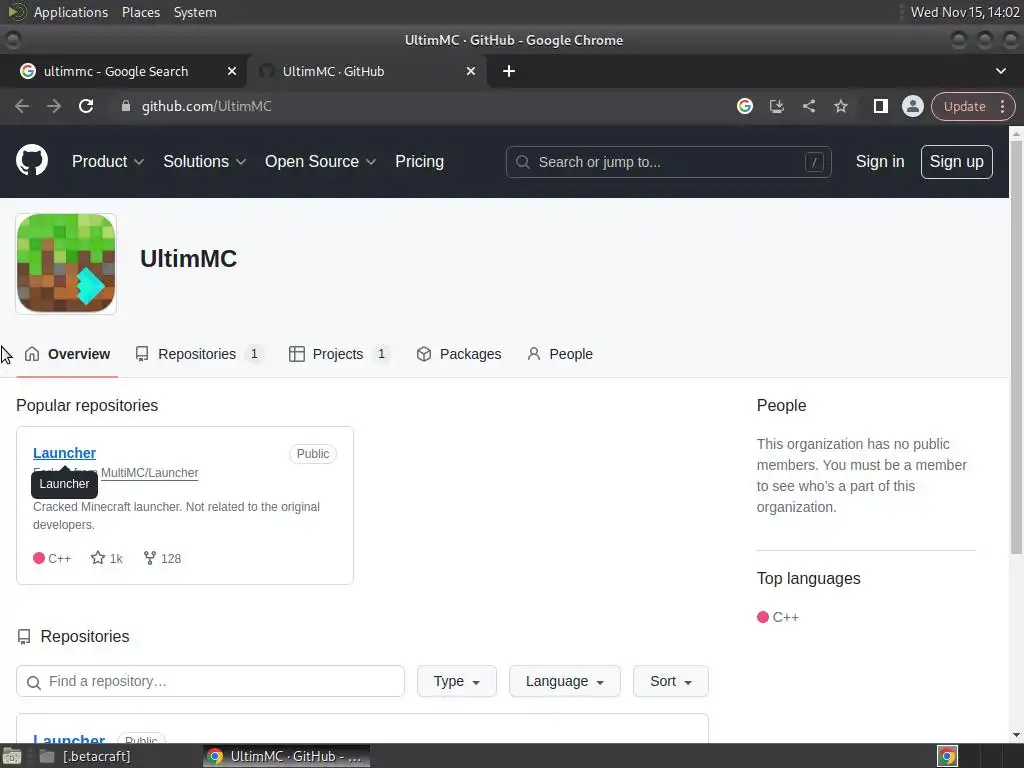The height and width of the screenshot is (768, 1024).
Task: Expand the Product dropdown
Action: tap(108, 161)
